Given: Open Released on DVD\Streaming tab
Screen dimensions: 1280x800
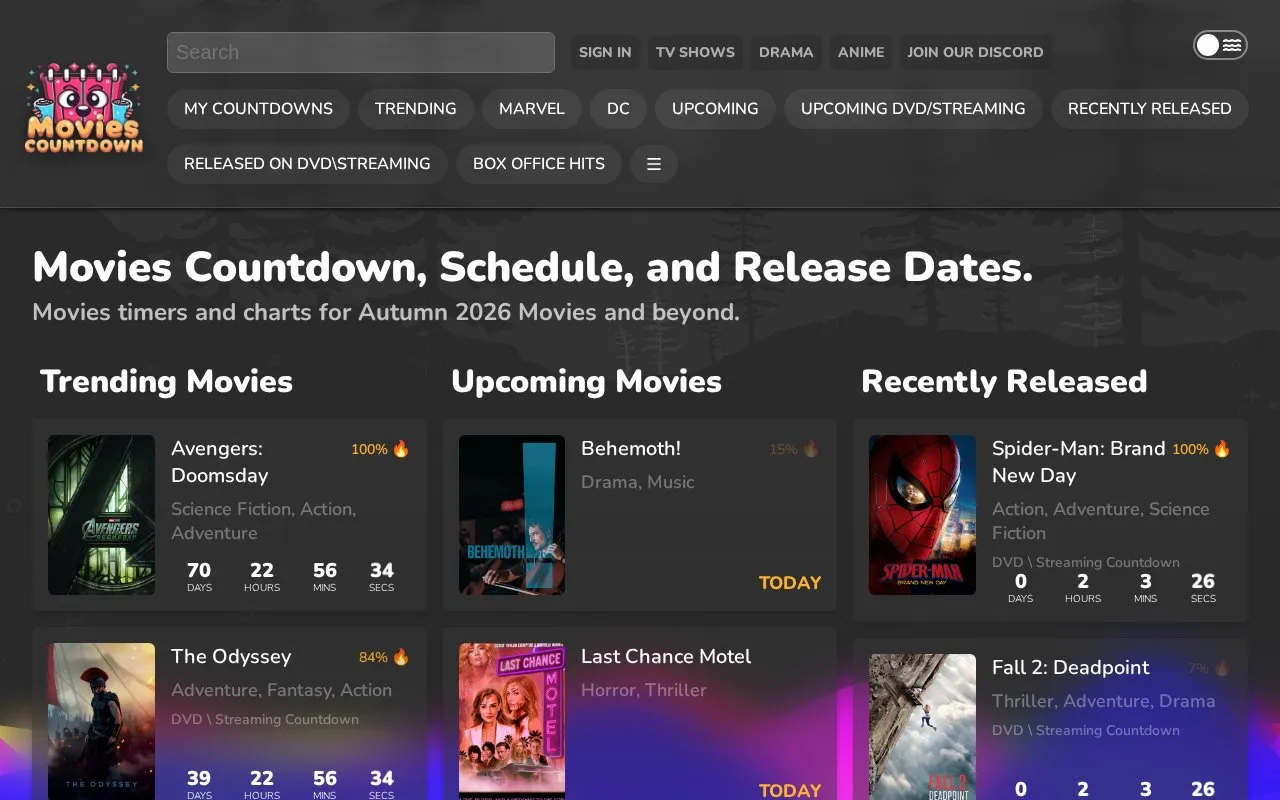Looking at the screenshot, I should coord(307,164).
